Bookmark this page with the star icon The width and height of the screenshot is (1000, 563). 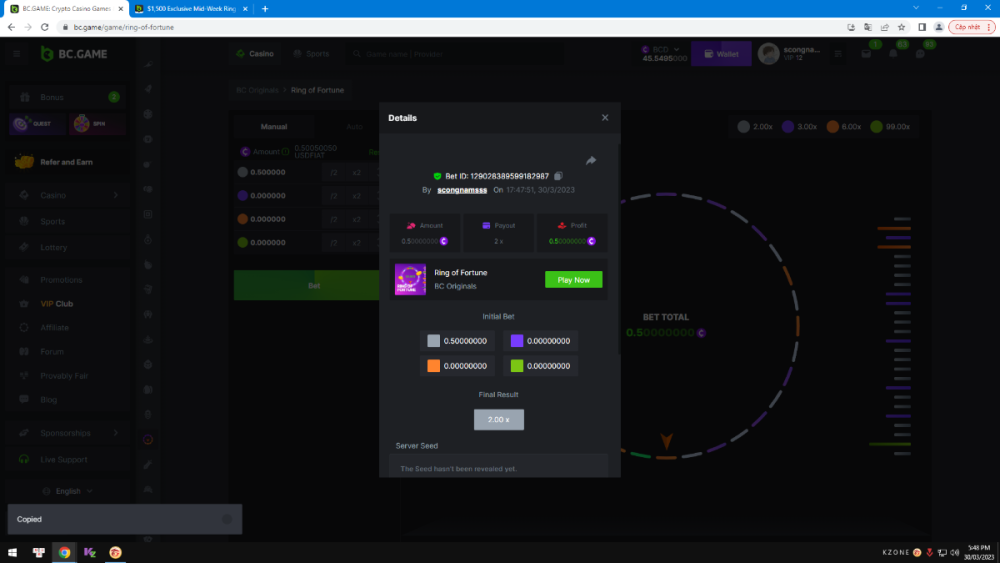[x=902, y=27]
